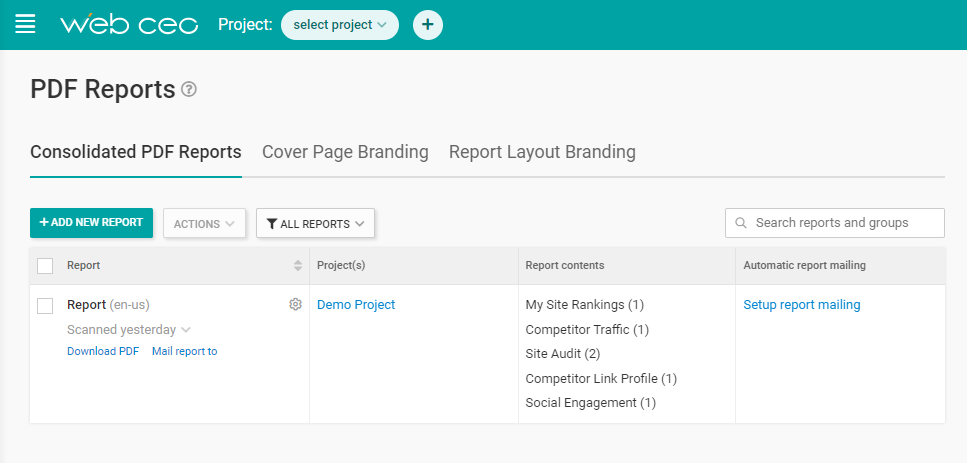Open the hamburger main menu
Image resolution: width=967 pixels, height=463 pixels.
[x=25, y=24]
